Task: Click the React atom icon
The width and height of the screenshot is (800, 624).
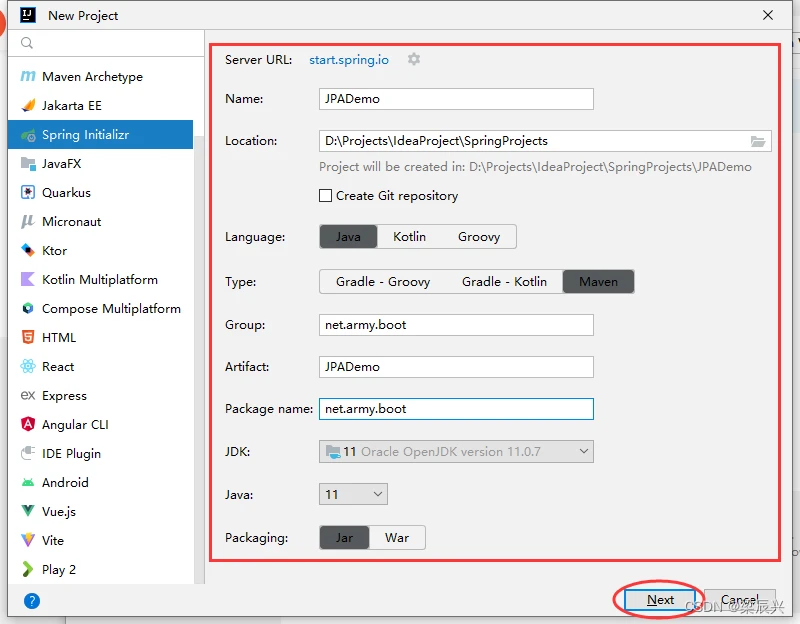Action: pos(28,366)
